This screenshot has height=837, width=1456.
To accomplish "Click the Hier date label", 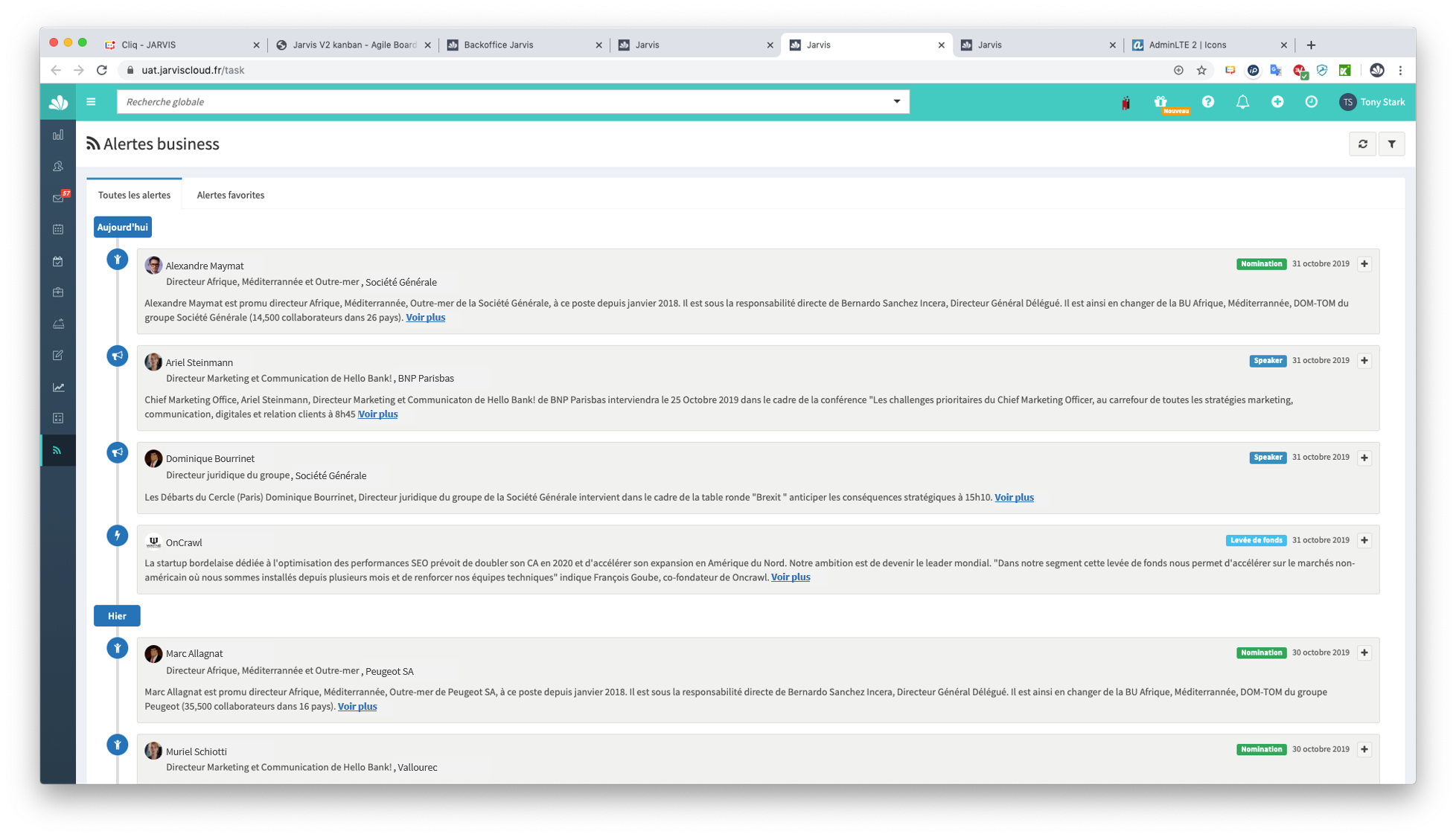I will 117,616.
